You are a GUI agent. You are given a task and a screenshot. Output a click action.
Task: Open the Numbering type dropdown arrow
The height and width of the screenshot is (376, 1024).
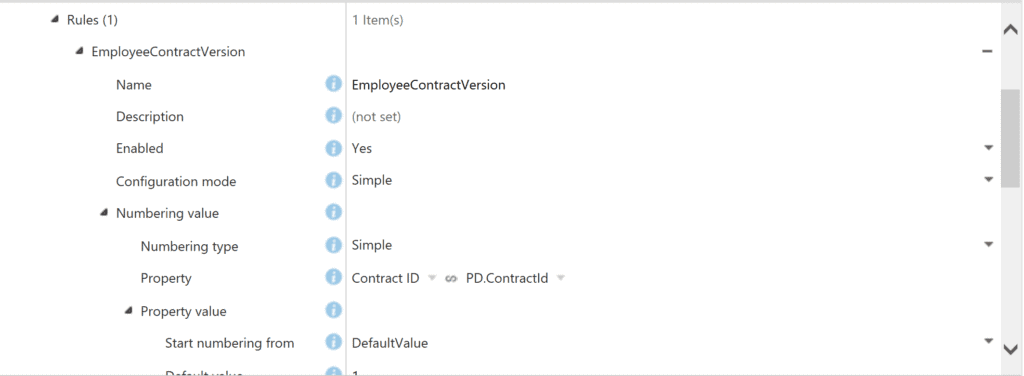(989, 245)
